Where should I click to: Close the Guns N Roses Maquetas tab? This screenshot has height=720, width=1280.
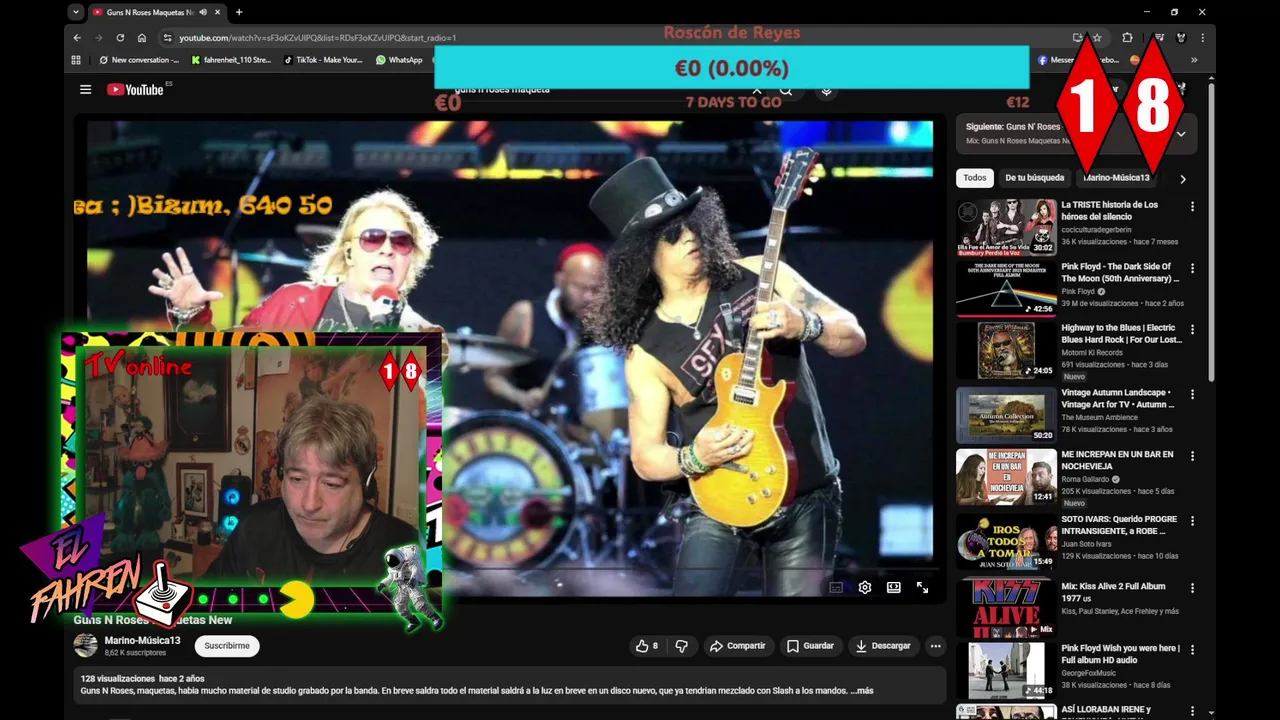click(217, 12)
